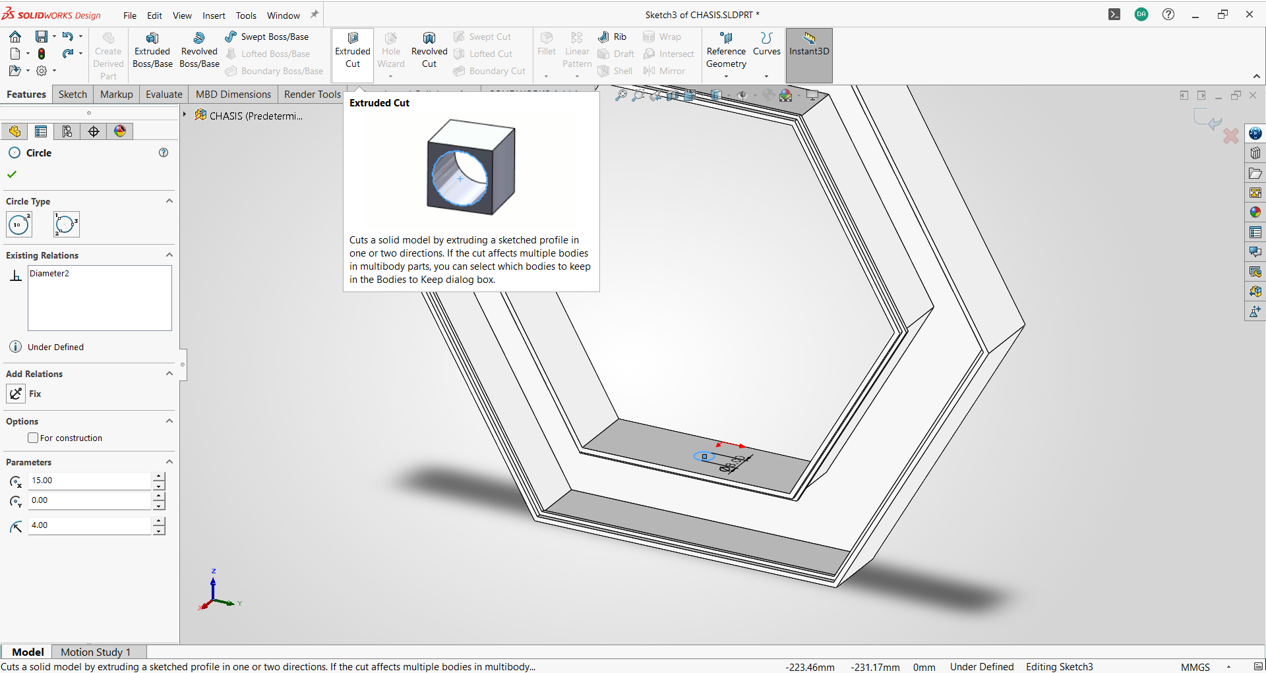Collapse the Add Relations section
This screenshot has width=1266, height=673.
coord(169,374)
